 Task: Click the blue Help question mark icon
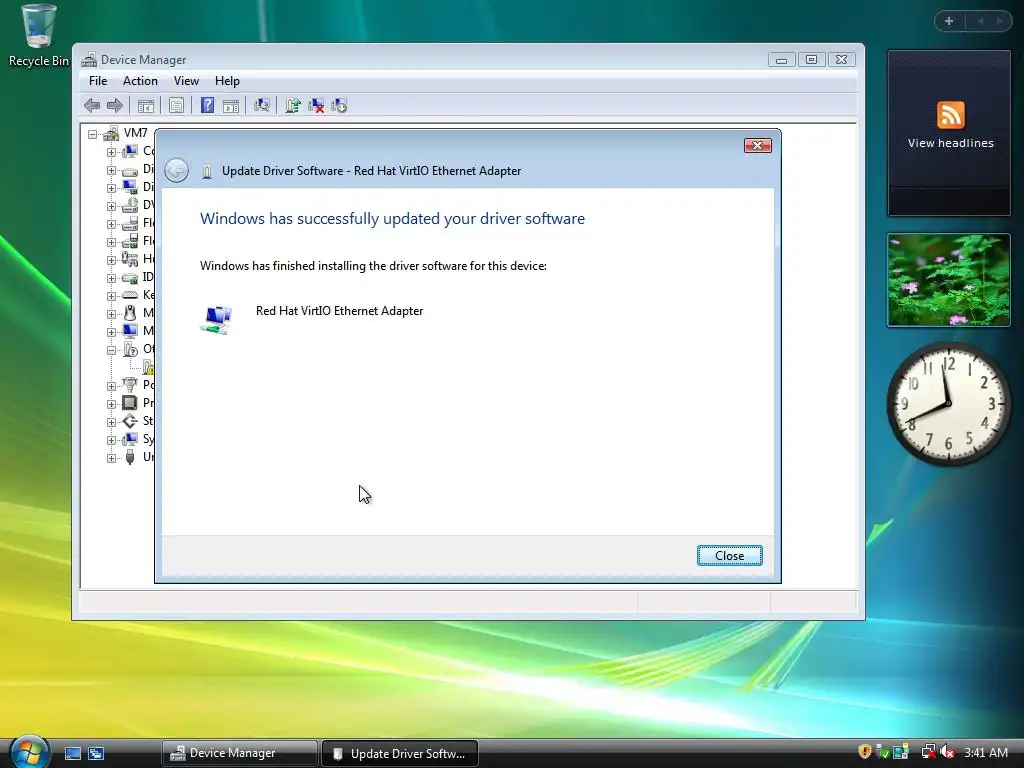(207, 105)
